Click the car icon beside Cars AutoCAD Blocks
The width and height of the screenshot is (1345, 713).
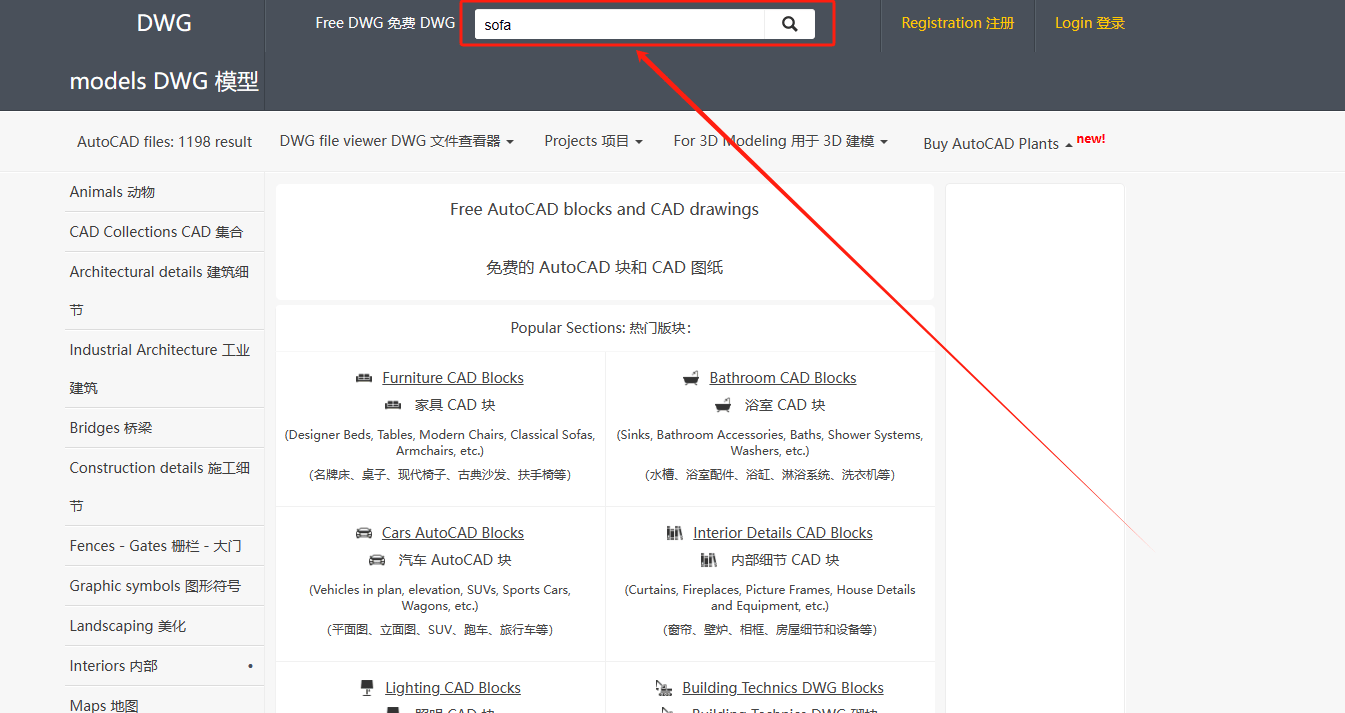pos(364,533)
